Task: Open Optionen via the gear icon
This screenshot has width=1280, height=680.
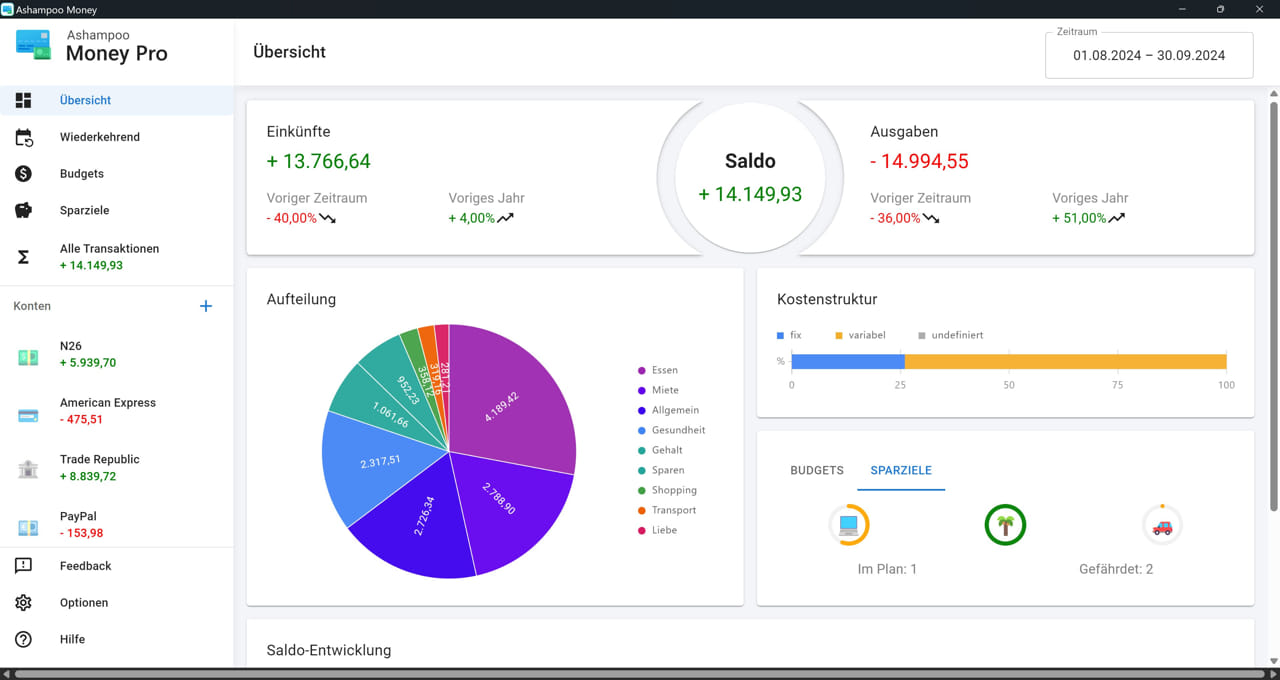Action: tap(22, 602)
